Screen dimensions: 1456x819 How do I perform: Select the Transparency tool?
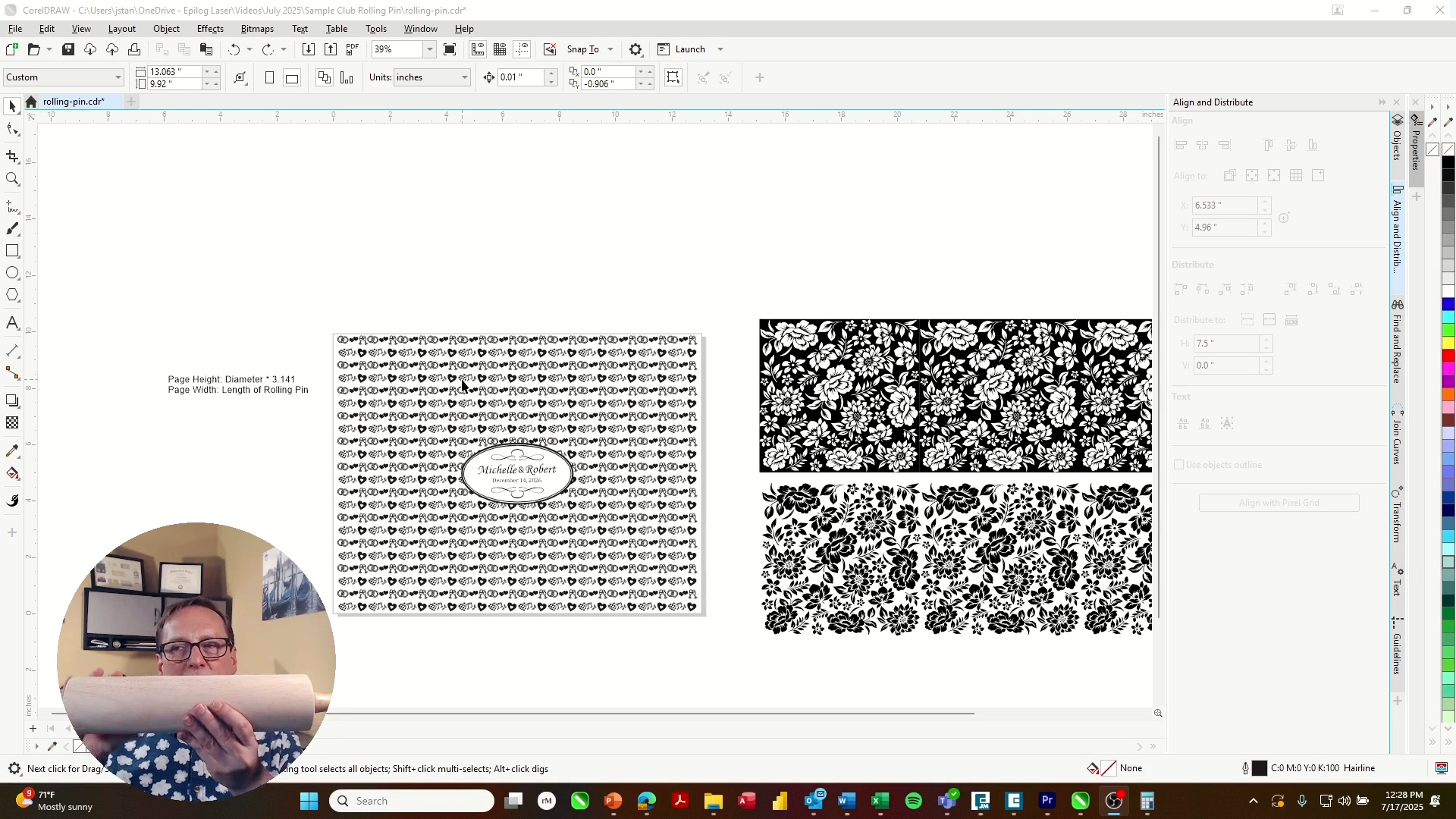(x=12, y=423)
